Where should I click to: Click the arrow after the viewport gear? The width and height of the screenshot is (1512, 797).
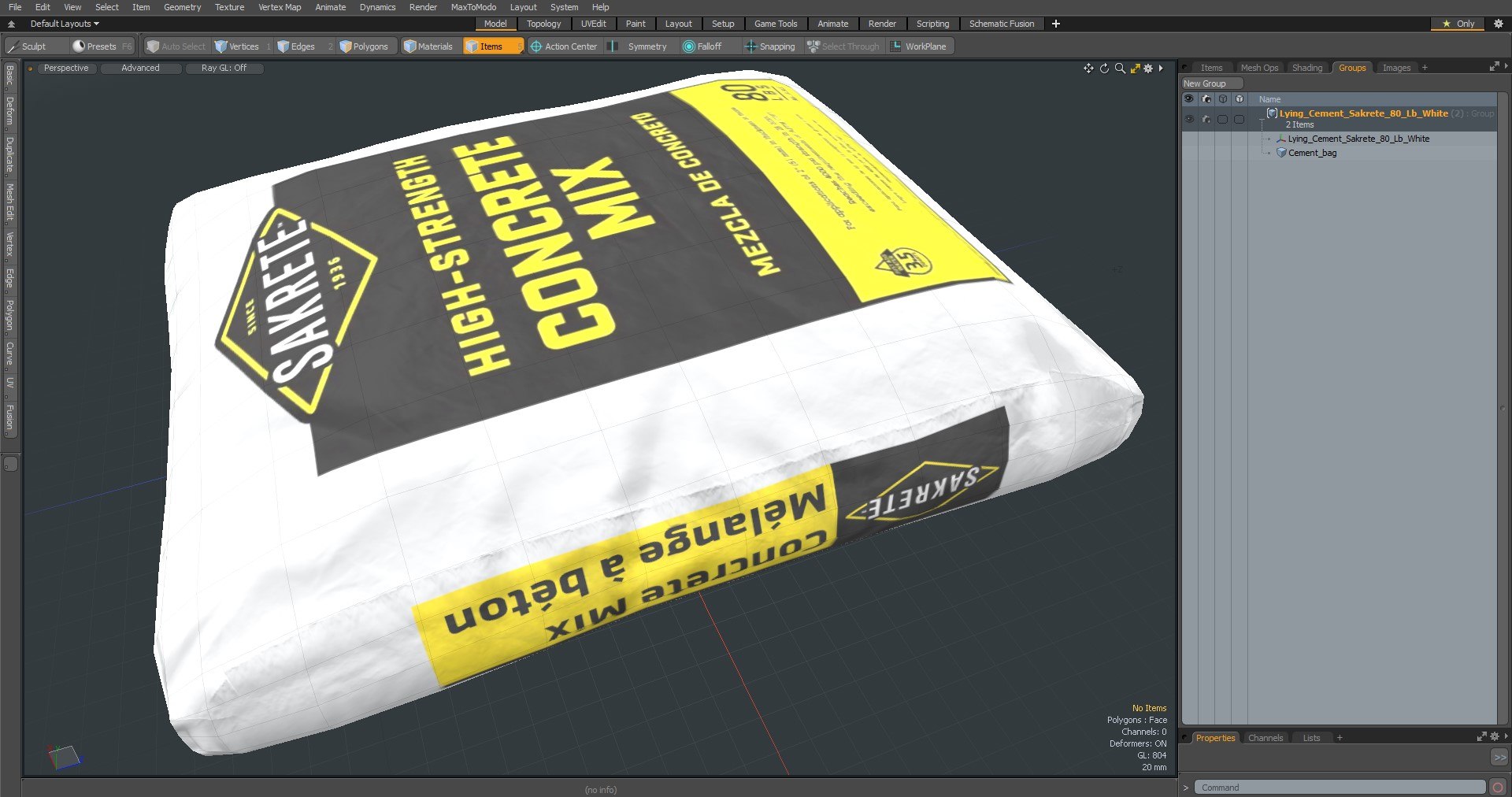tap(1161, 69)
